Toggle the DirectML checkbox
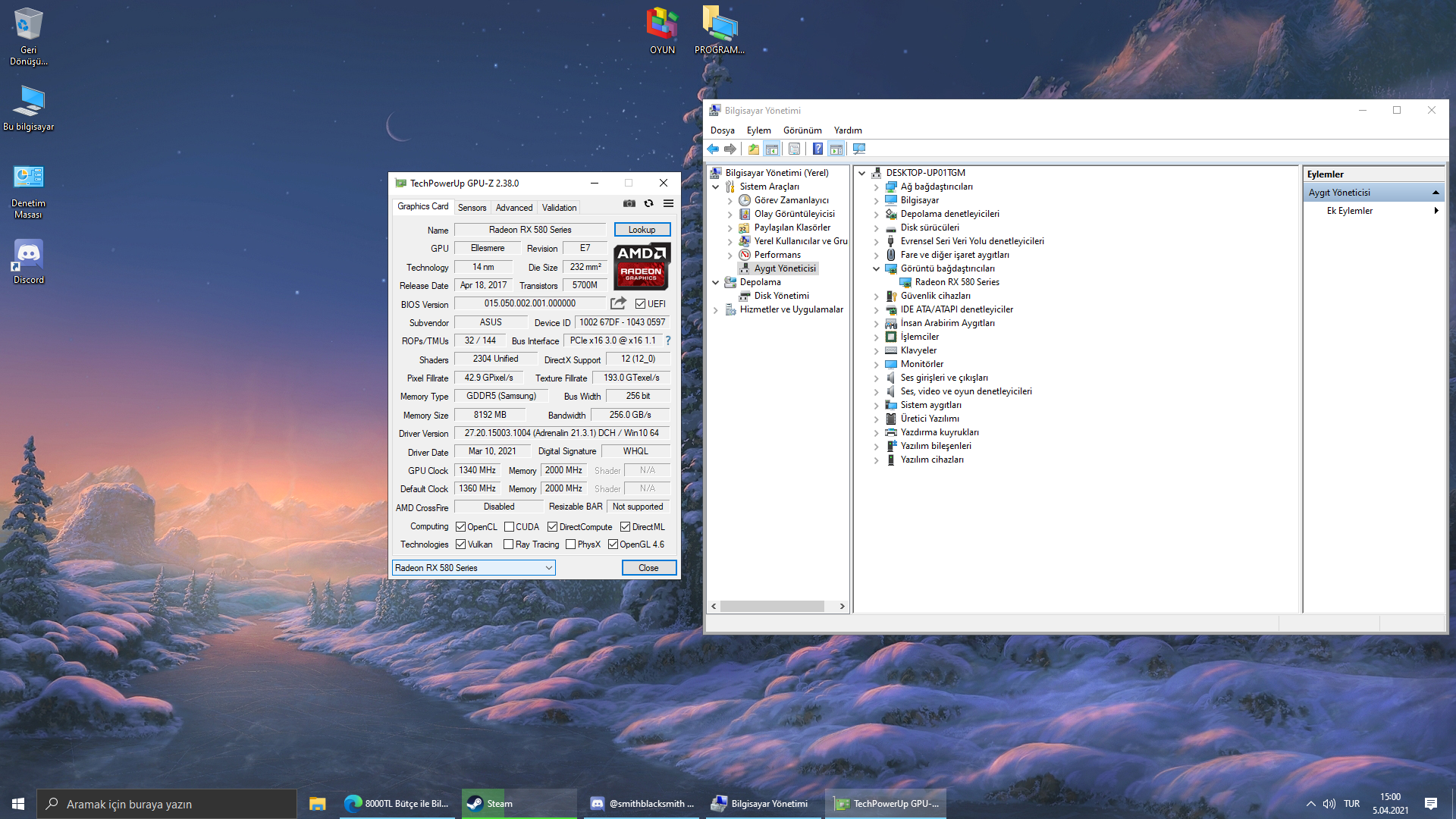Viewport: 1456px width, 819px height. tap(625, 527)
